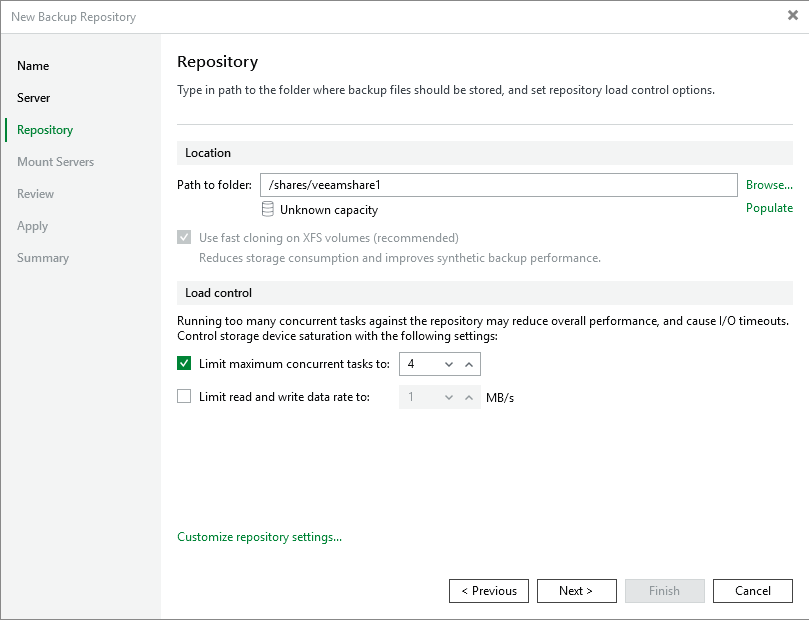Open the Mount Servers step

[x=56, y=162]
